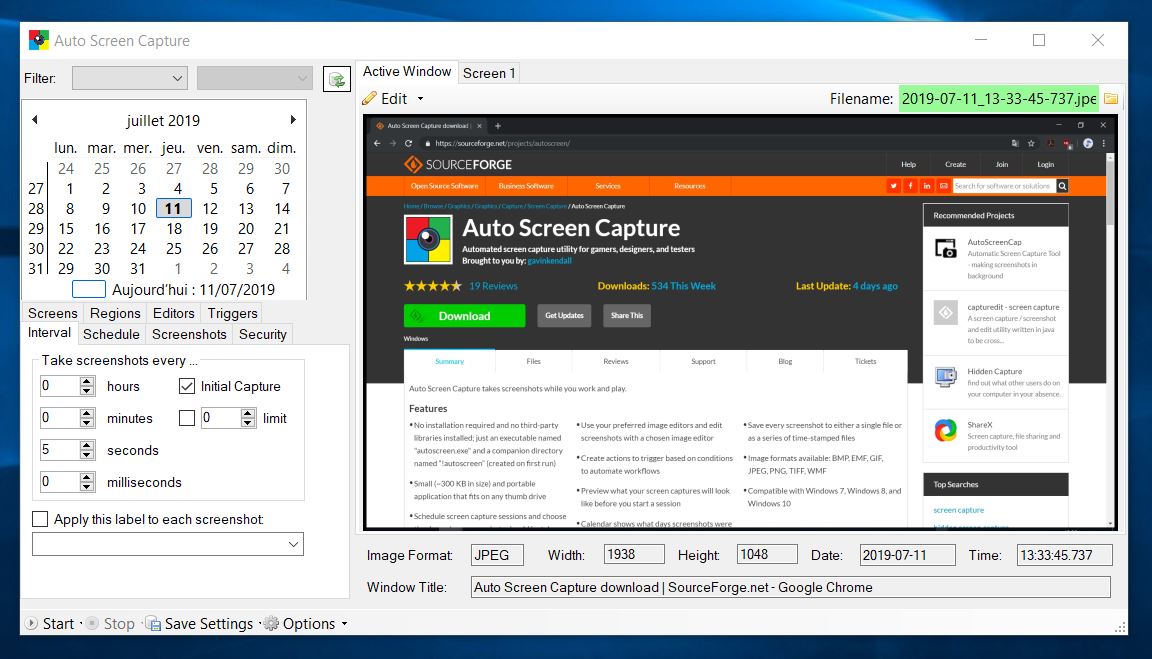Open the Edit dropdown arrow
The height and width of the screenshot is (659, 1152).
point(418,98)
